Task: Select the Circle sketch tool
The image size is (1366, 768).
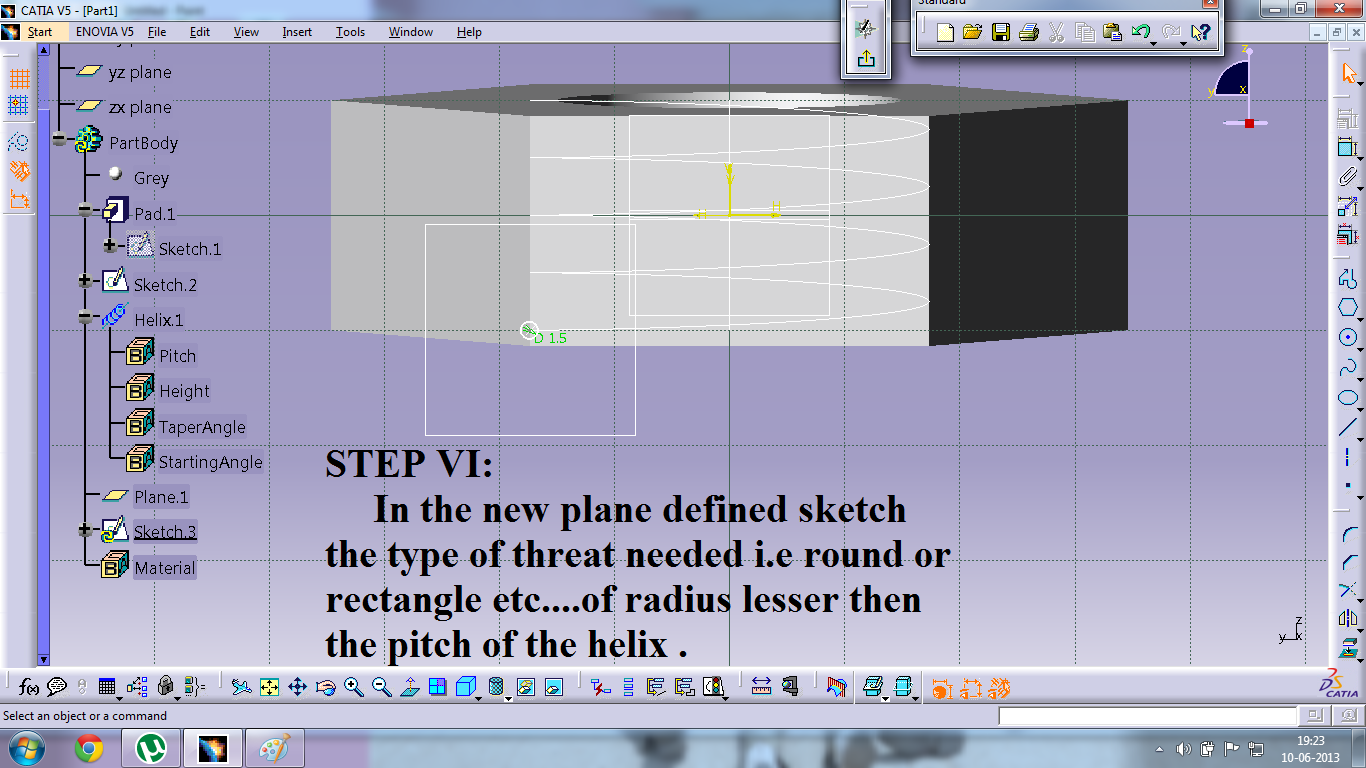Action: click(1348, 337)
